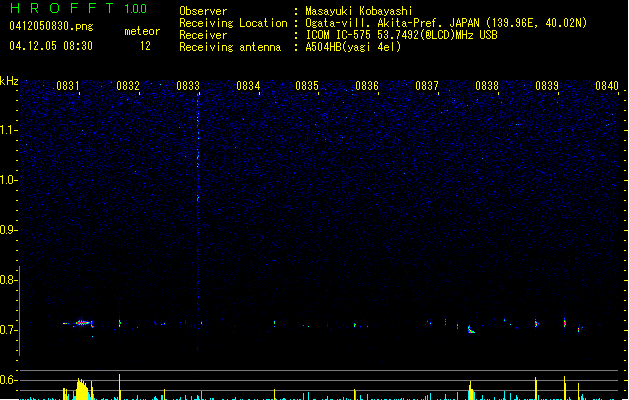Click the 0836 time marker
Image resolution: width=629 pixels, height=400 pixels.
[367, 86]
